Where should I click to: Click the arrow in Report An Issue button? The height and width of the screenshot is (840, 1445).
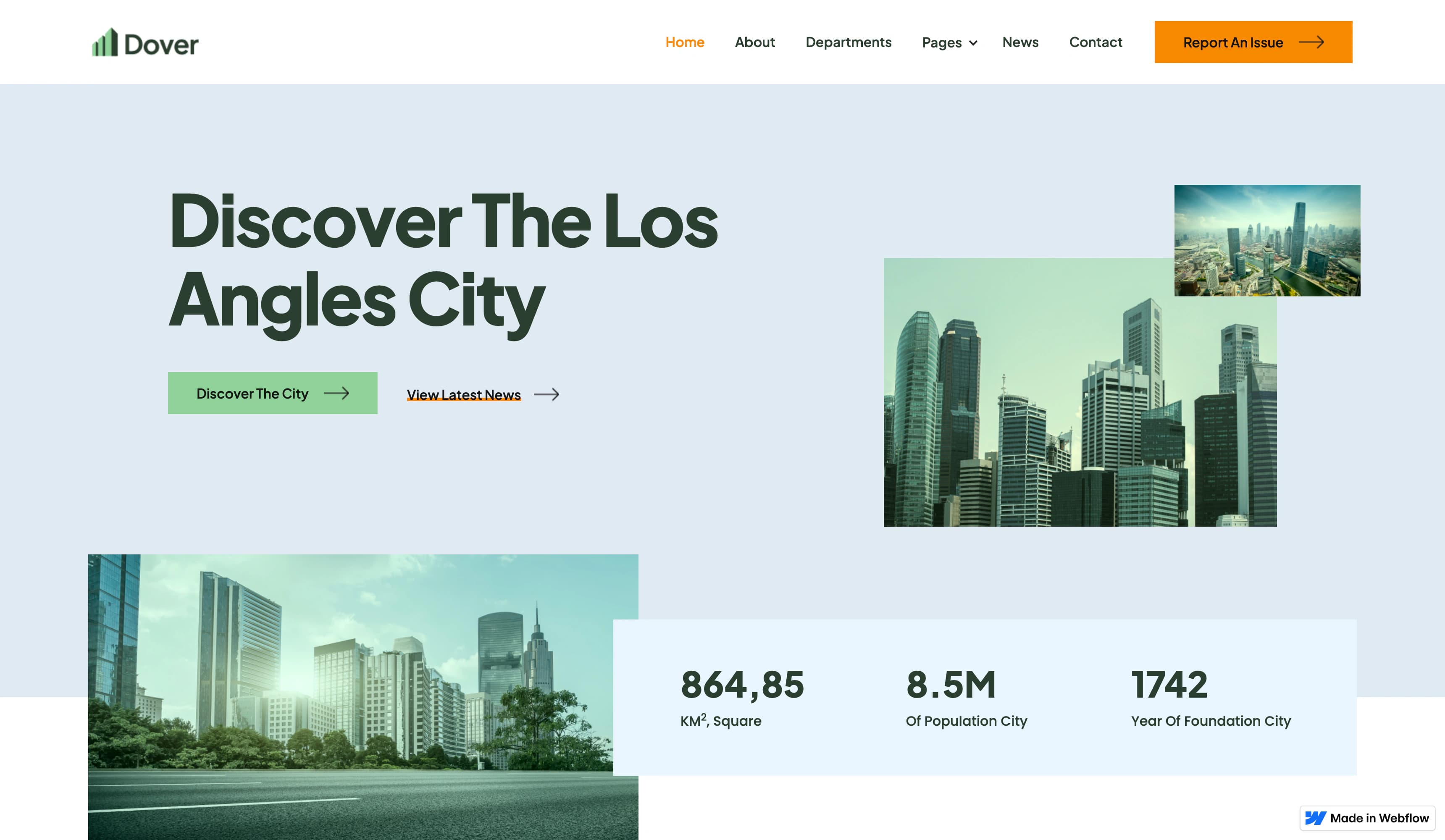pyautogui.click(x=1311, y=42)
